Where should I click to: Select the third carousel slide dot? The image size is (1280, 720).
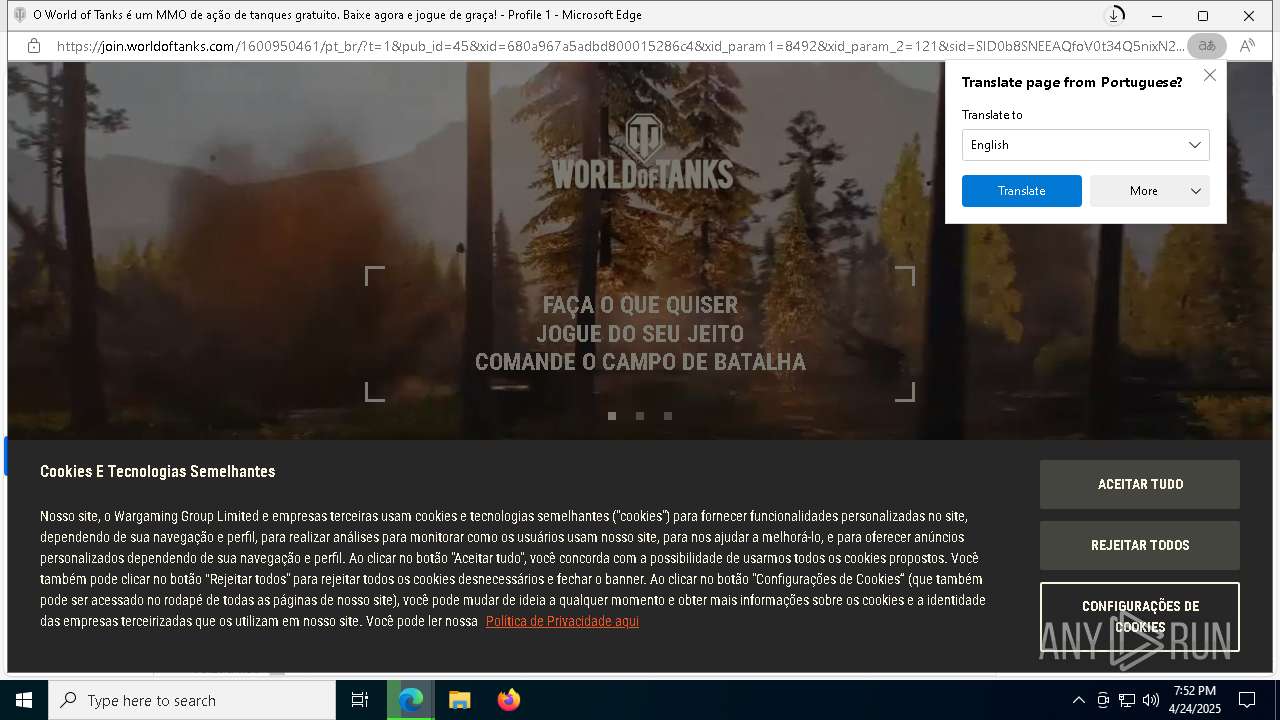click(x=668, y=416)
